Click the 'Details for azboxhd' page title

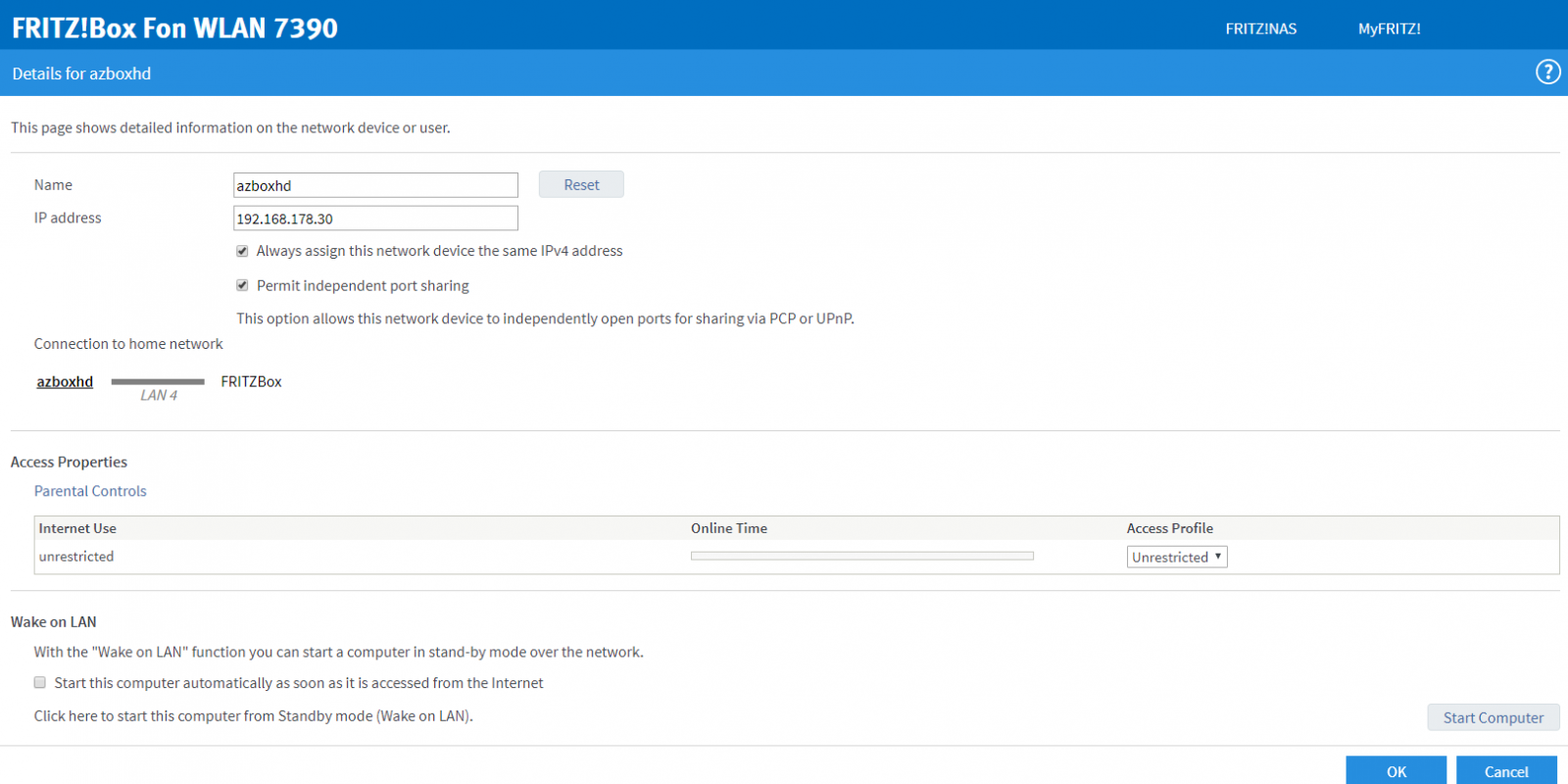coord(81,73)
